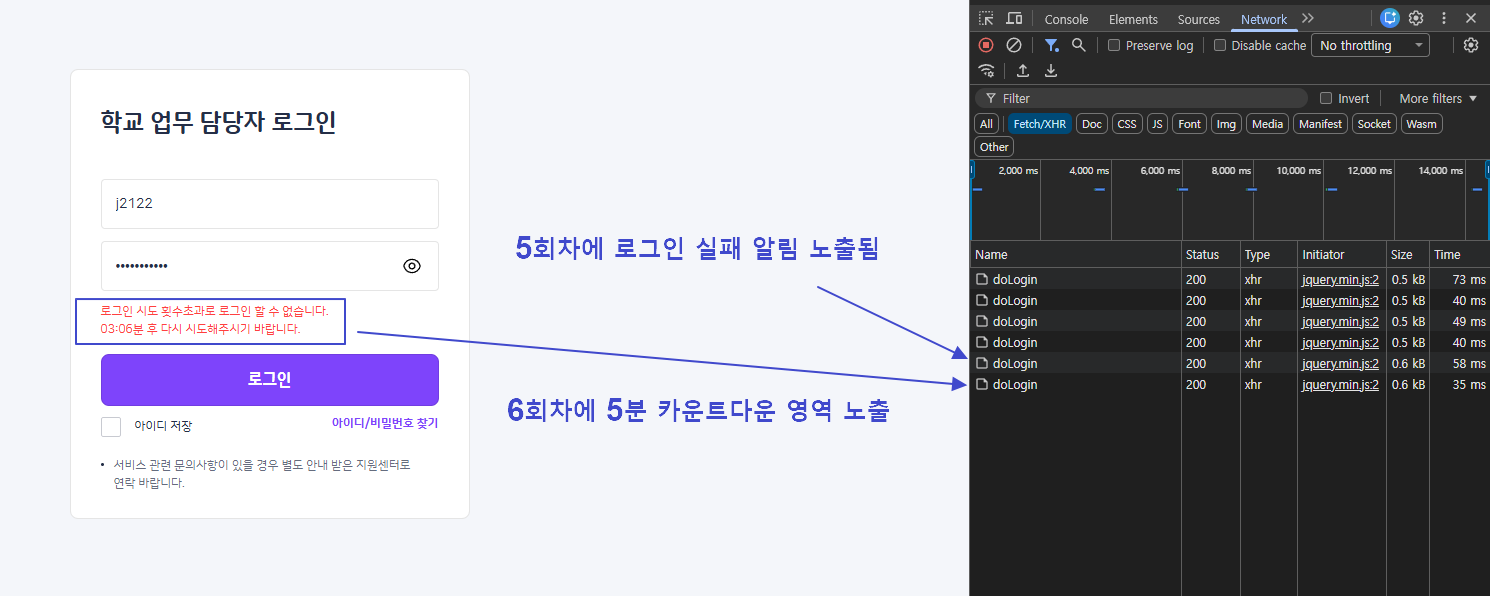The width and height of the screenshot is (1490, 596).
Task: Tick the Invert filter checkbox
Action: 1326,98
